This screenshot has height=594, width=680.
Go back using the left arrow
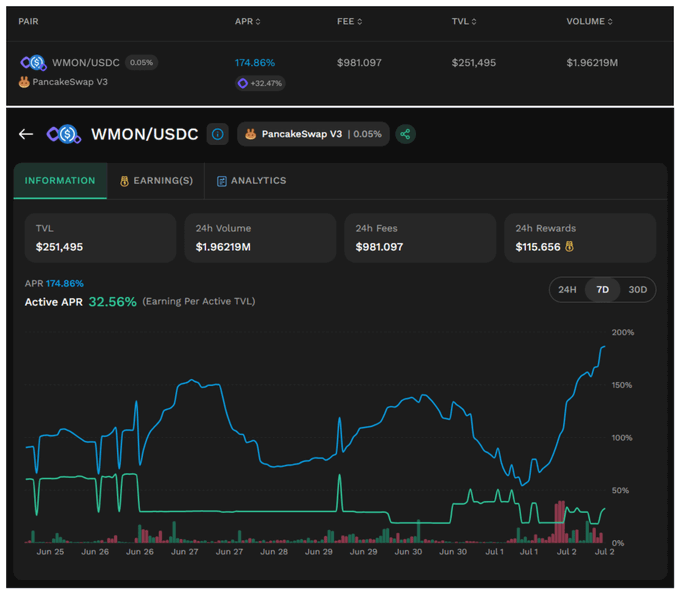tap(26, 134)
